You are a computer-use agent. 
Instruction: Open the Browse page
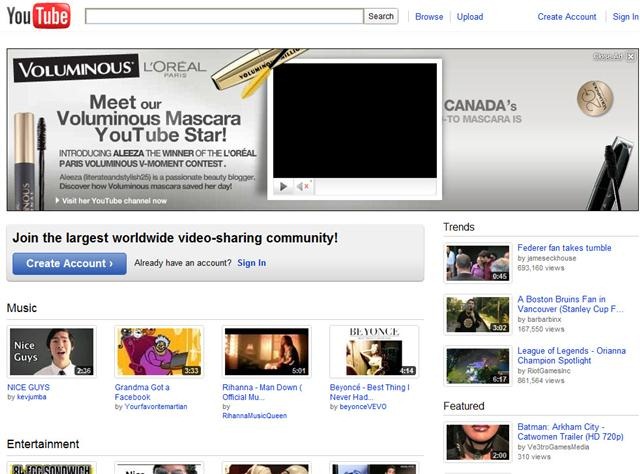pos(429,17)
